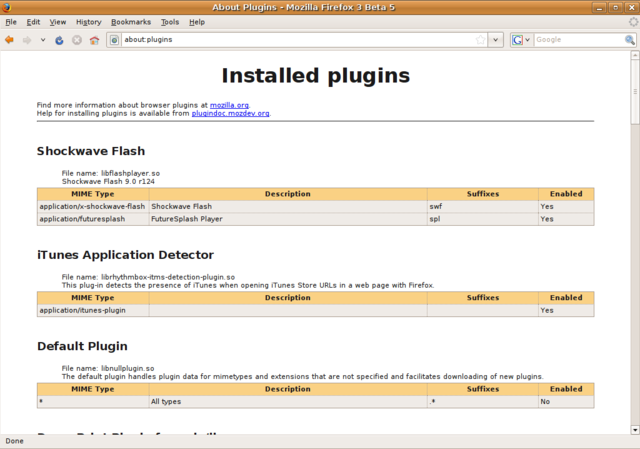Image resolution: width=640 pixels, height=449 pixels.
Task: Click the application/x-shockwave-flash MIME cell
Action: click(93, 207)
